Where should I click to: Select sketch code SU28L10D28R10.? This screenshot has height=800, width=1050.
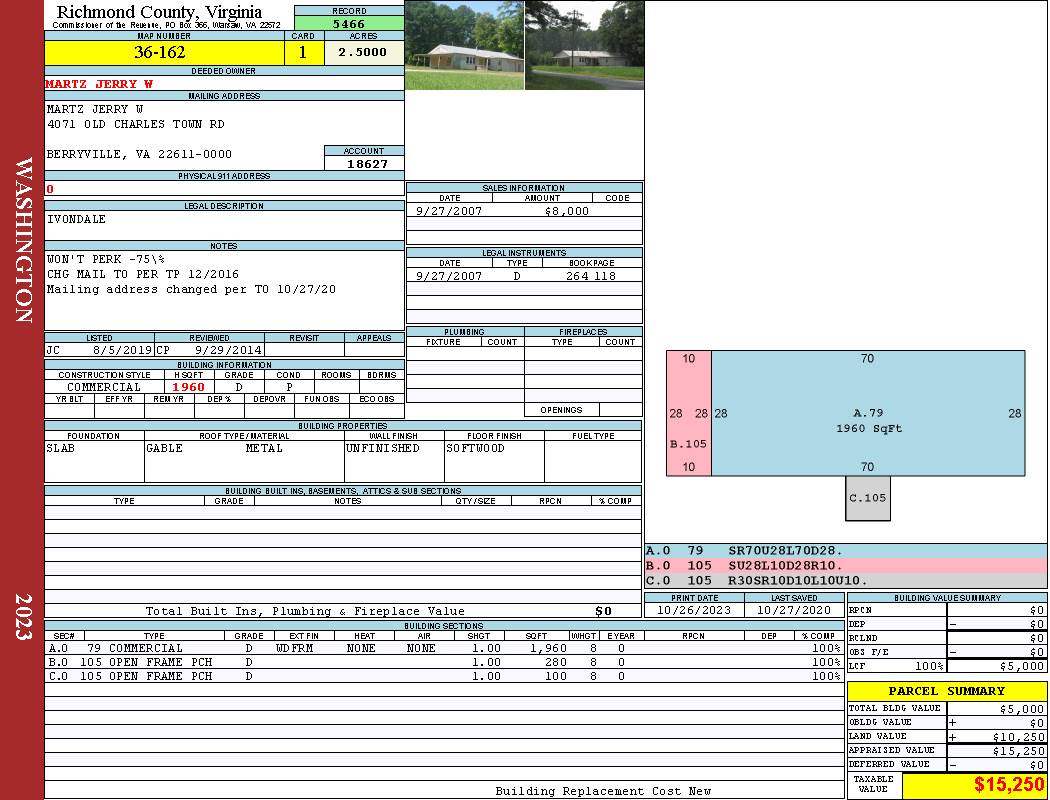pyautogui.click(x=785, y=566)
